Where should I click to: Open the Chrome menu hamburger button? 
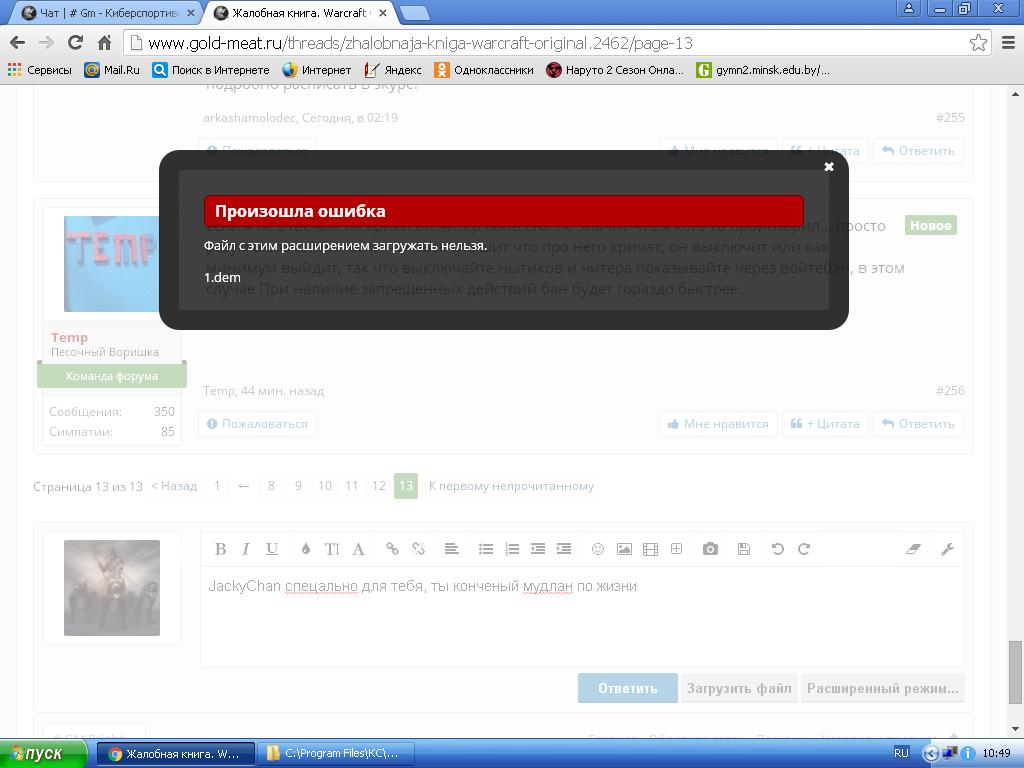click(x=1008, y=43)
